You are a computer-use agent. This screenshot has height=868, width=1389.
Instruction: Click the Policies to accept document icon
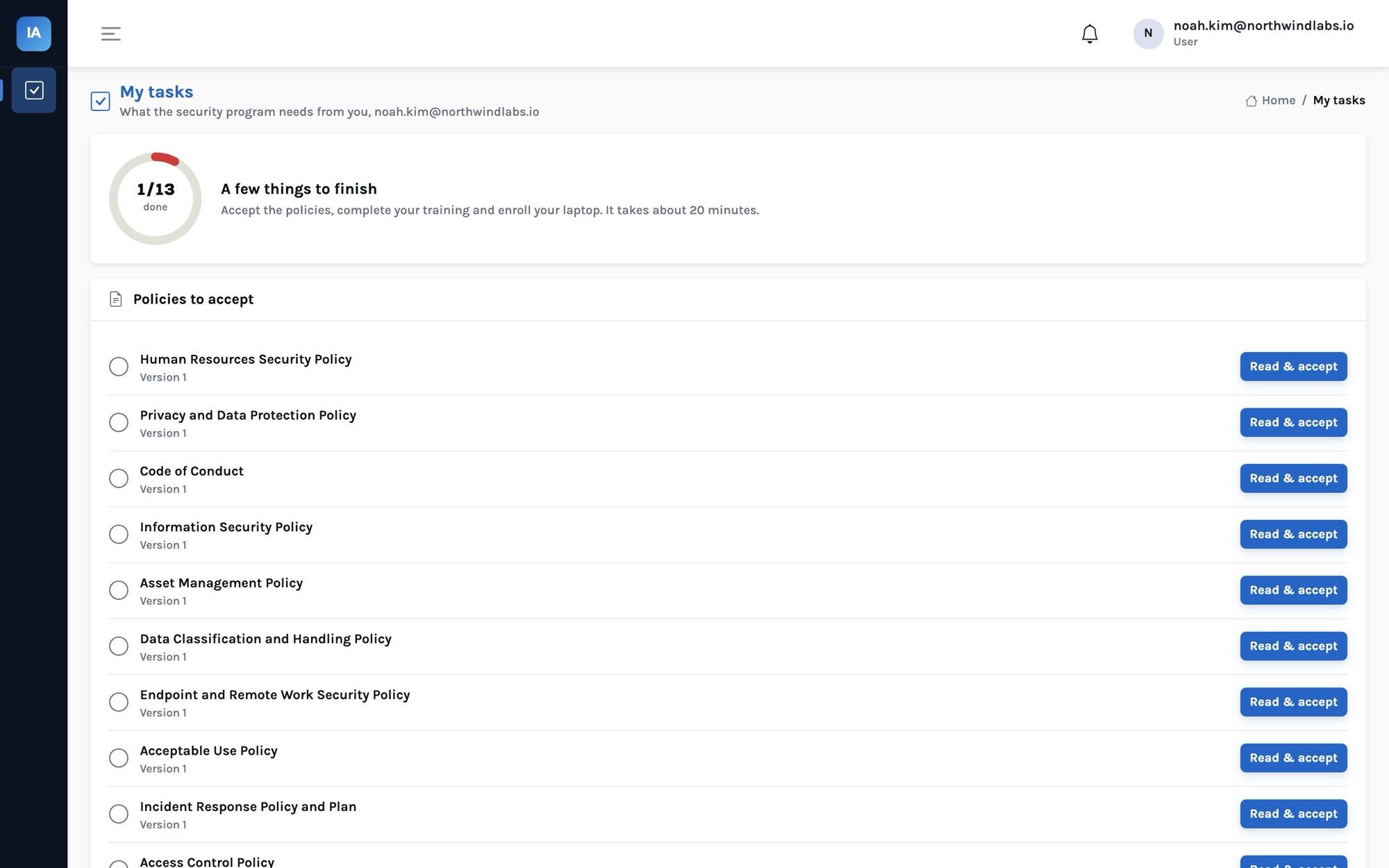[x=116, y=299]
